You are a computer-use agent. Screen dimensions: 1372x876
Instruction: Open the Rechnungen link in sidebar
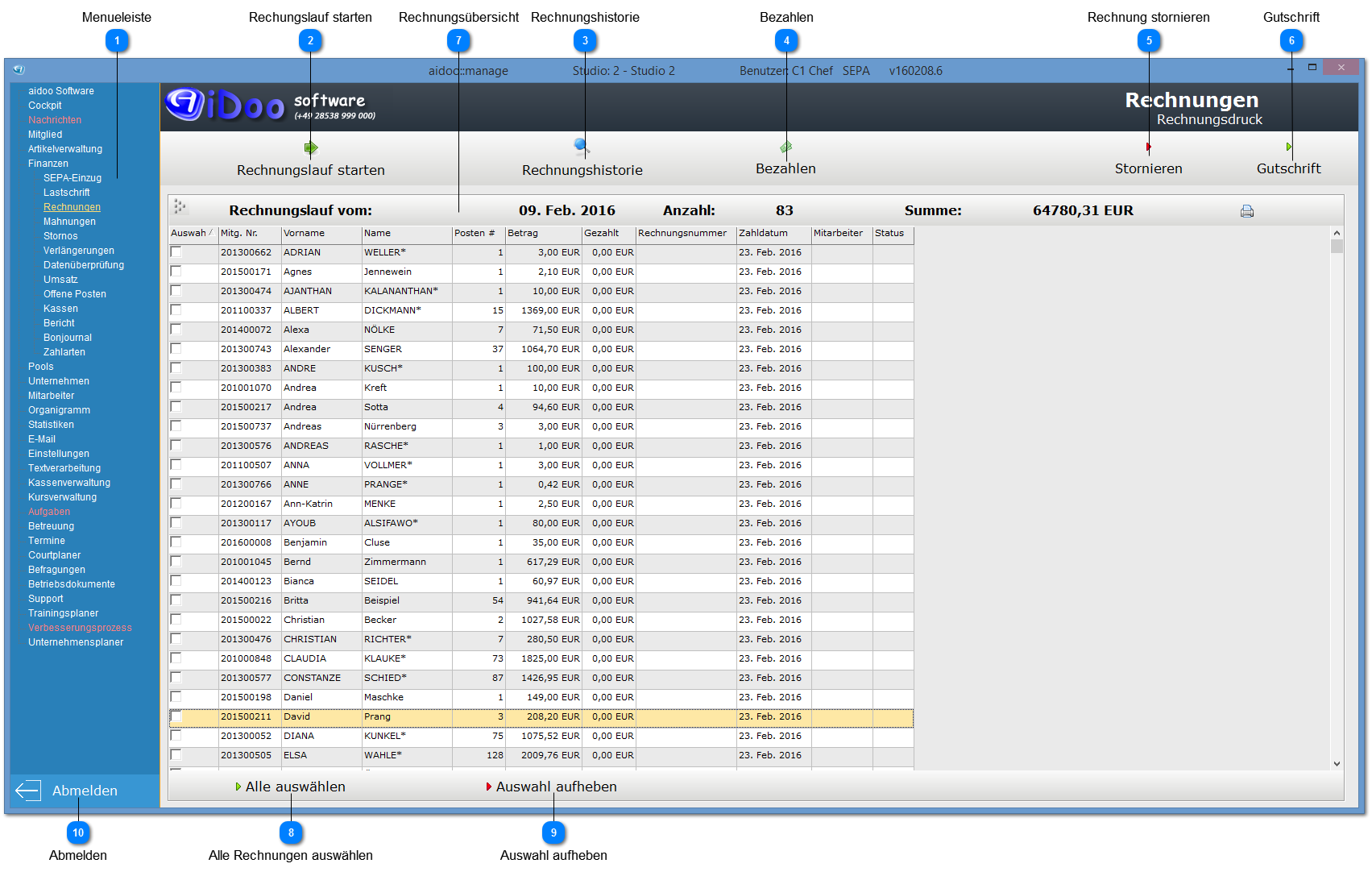(x=72, y=207)
